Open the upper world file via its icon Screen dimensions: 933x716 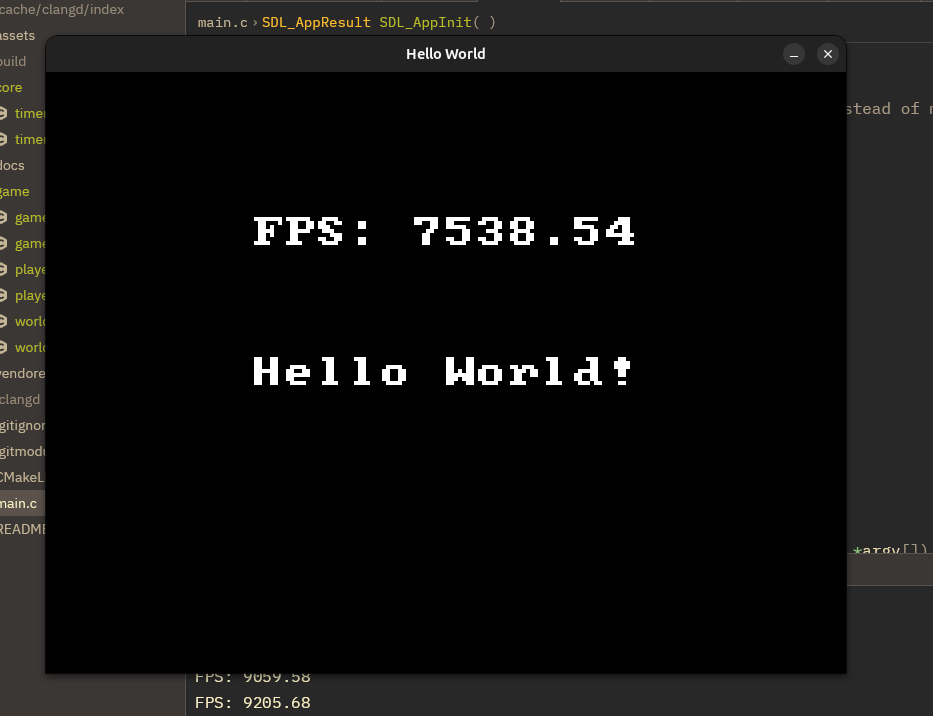pyautogui.click(x=4, y=321)
